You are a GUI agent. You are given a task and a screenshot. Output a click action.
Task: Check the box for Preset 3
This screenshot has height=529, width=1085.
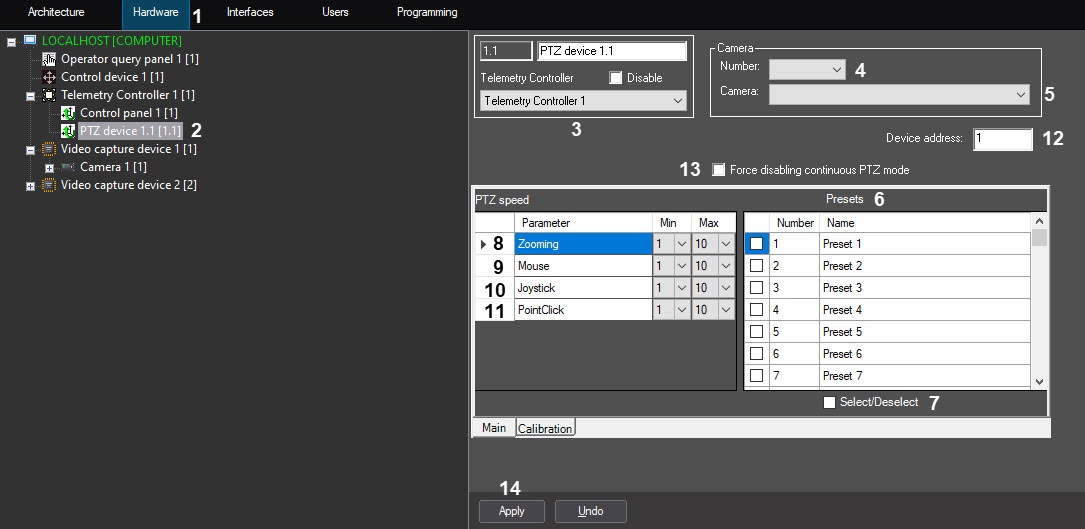(756, 288)
